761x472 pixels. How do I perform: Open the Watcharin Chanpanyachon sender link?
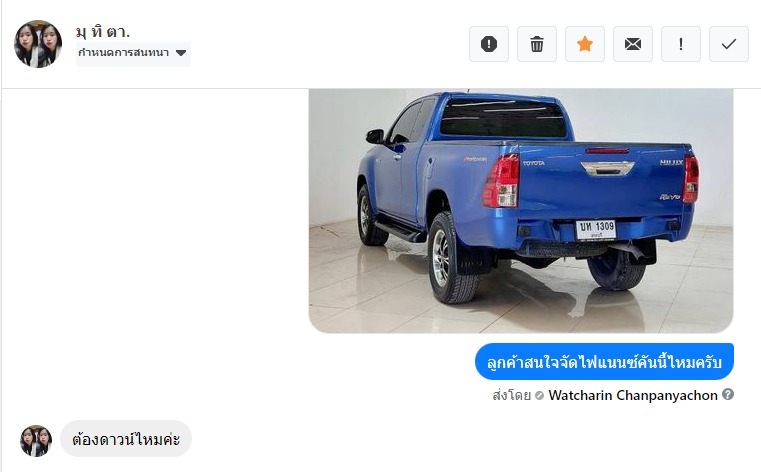coord(633,395)
